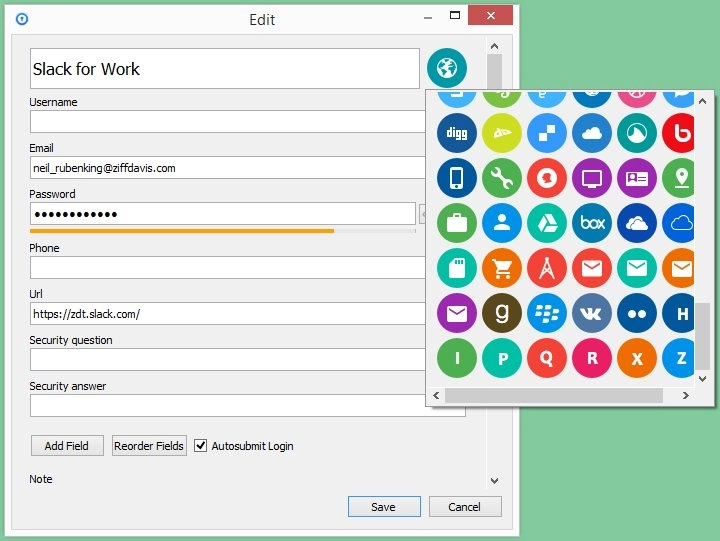This screenshot has height=541, width=720.
Task: Pick the Google Drive triangle icon
Action: point(547,223)
